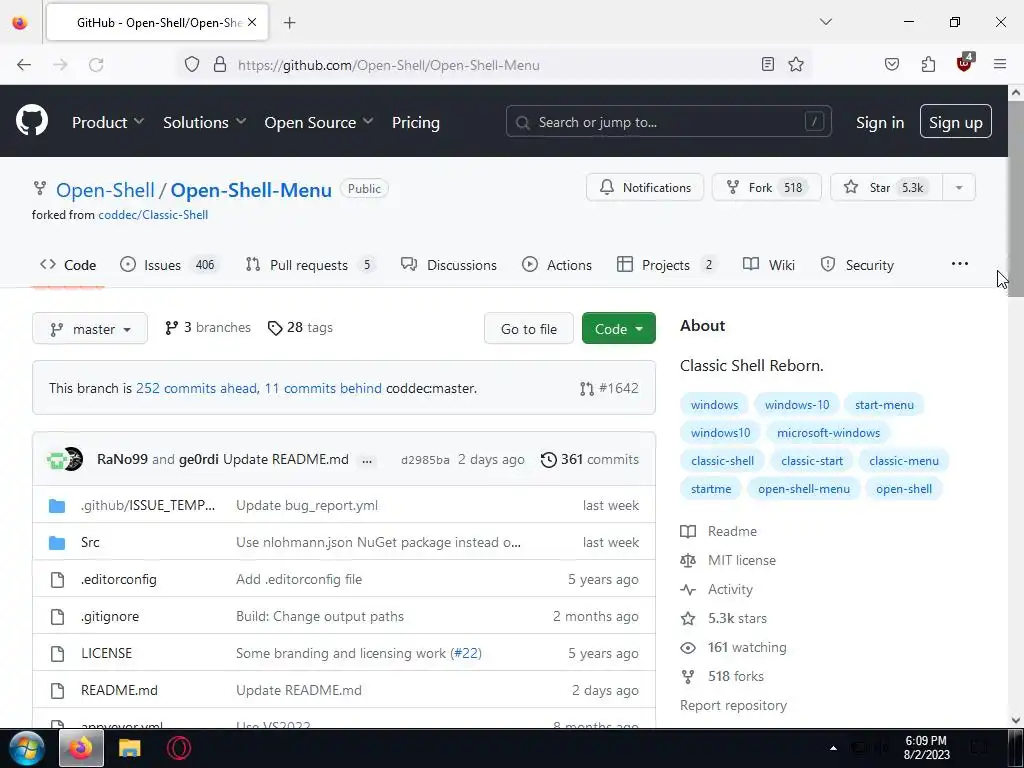The image size is (1024, 768).
Task: Switch to the Projects tab
Action: click(x=667, y=264)
